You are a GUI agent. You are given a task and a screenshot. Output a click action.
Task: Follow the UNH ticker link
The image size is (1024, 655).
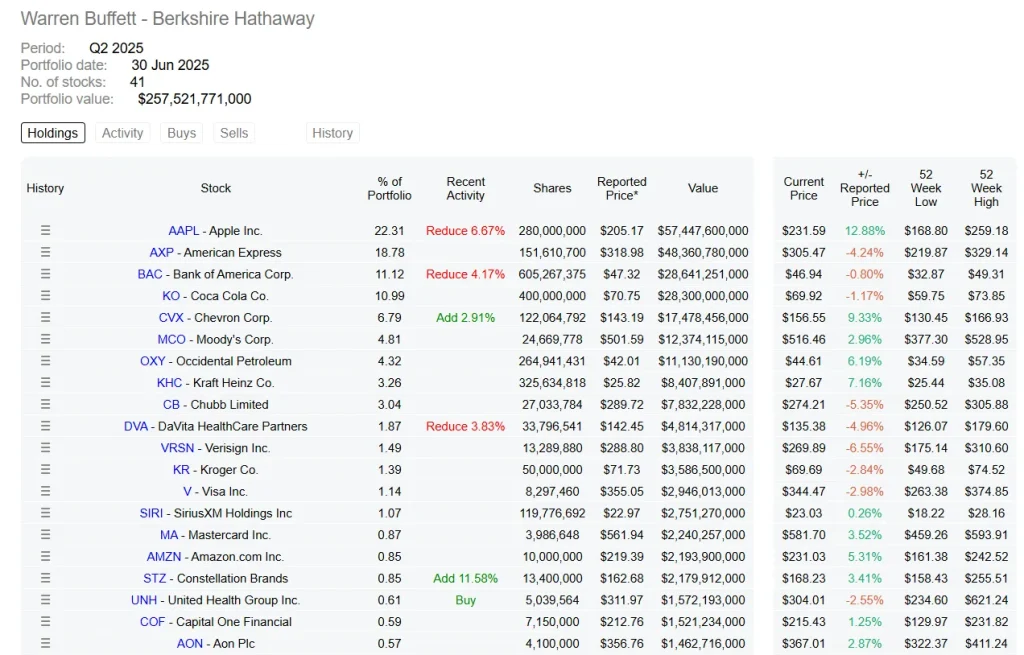tap(144, 599)
